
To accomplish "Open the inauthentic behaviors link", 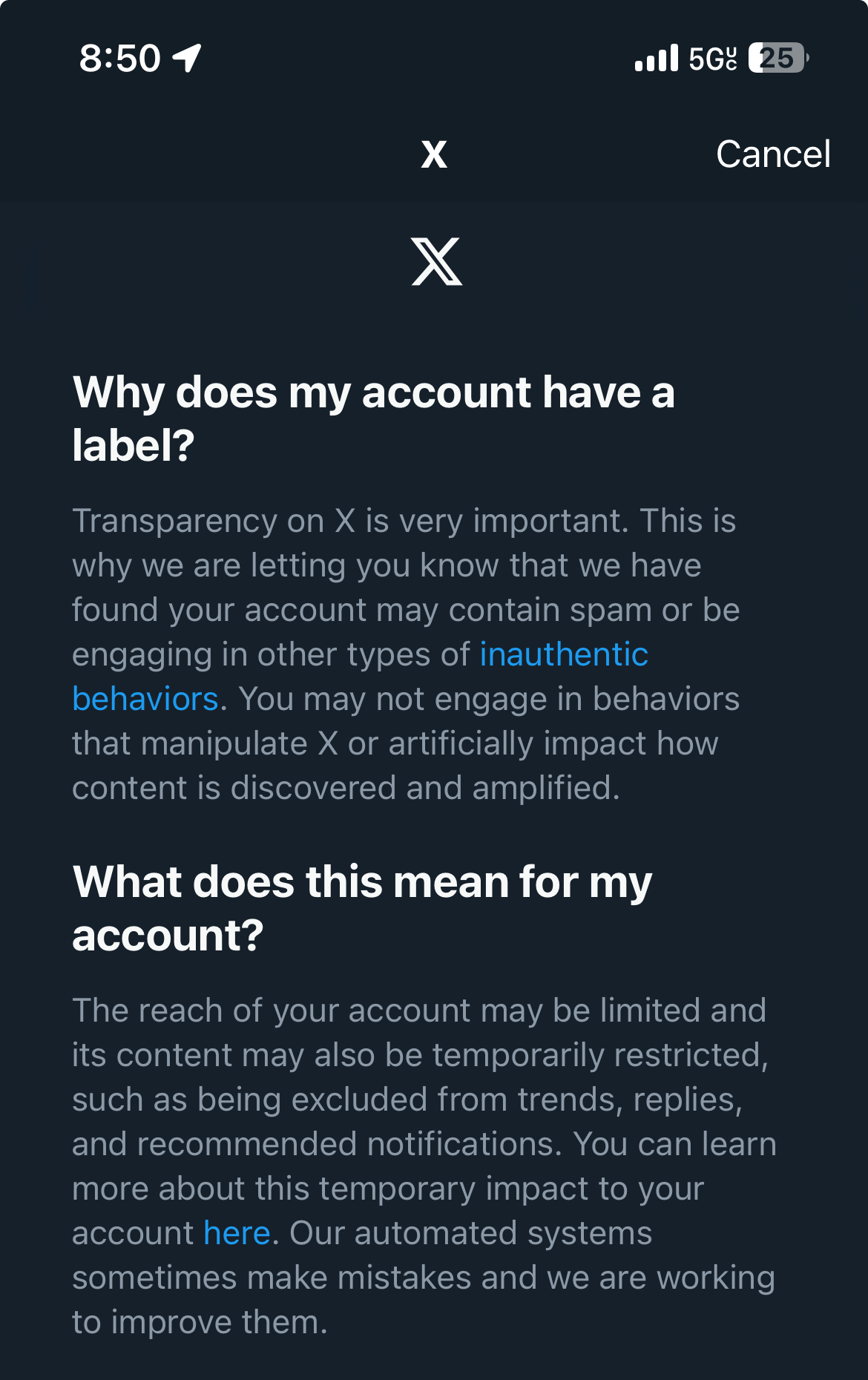I will 564,654.
